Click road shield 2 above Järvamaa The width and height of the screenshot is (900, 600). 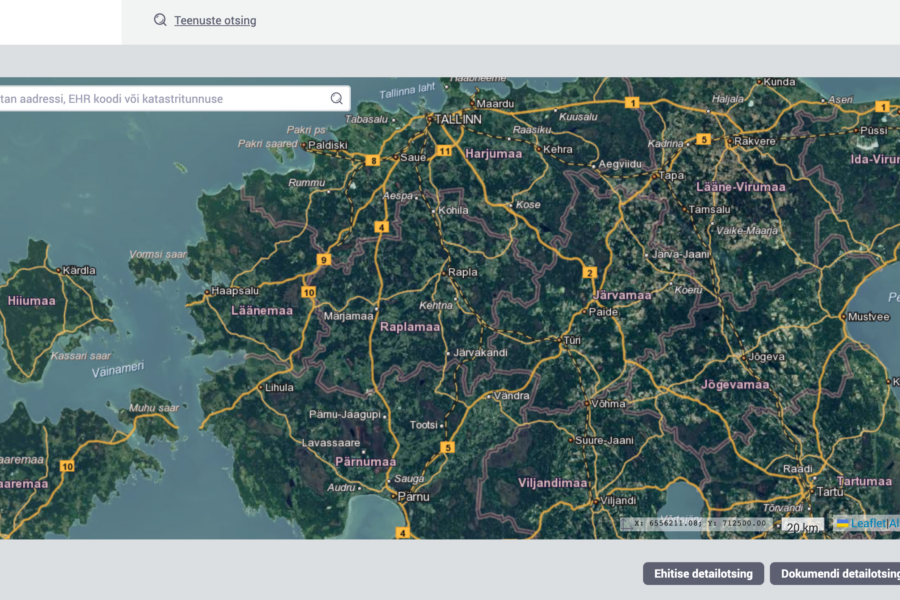[x=589, y=273]
